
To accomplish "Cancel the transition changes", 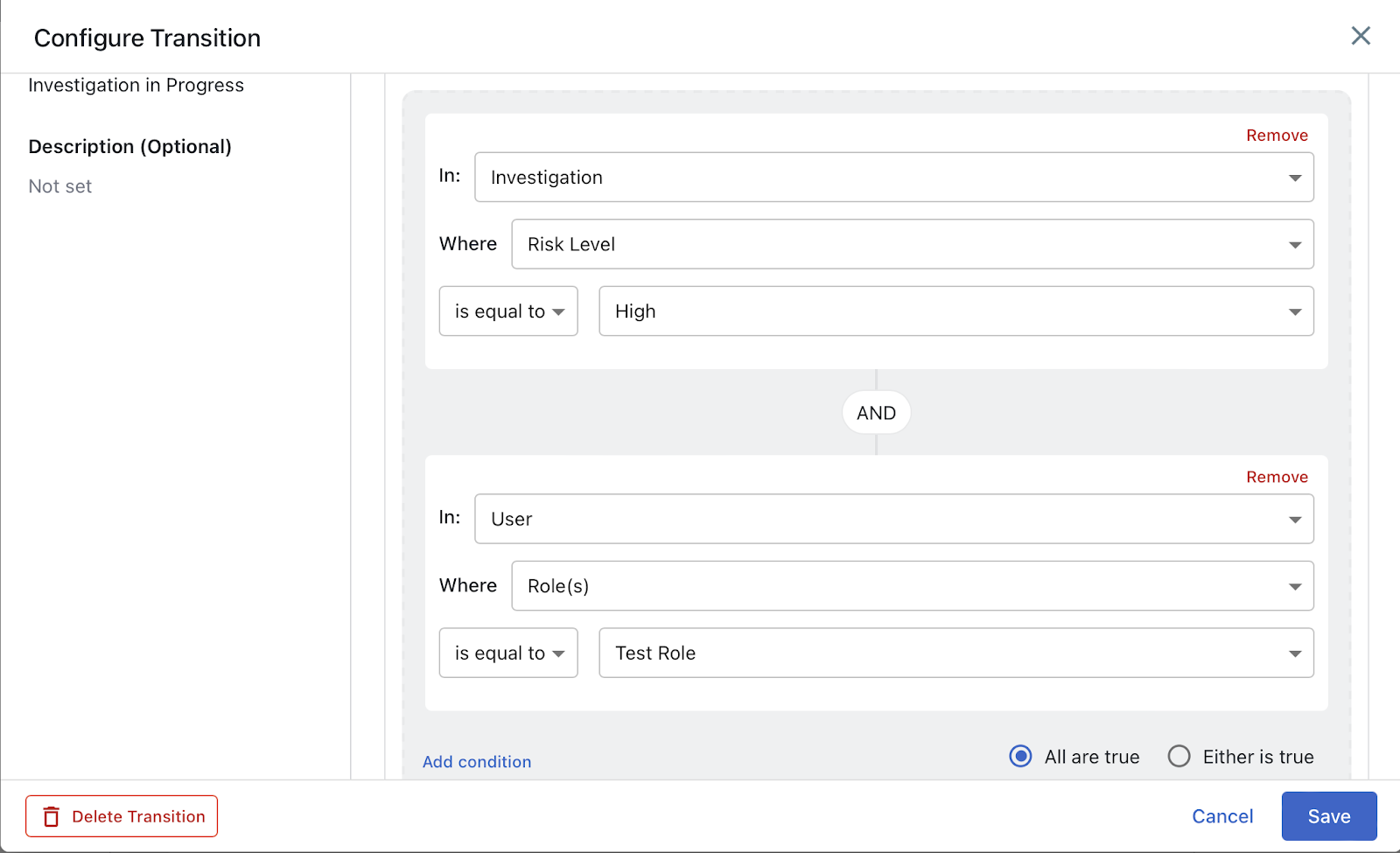I will click(1222, 816).
